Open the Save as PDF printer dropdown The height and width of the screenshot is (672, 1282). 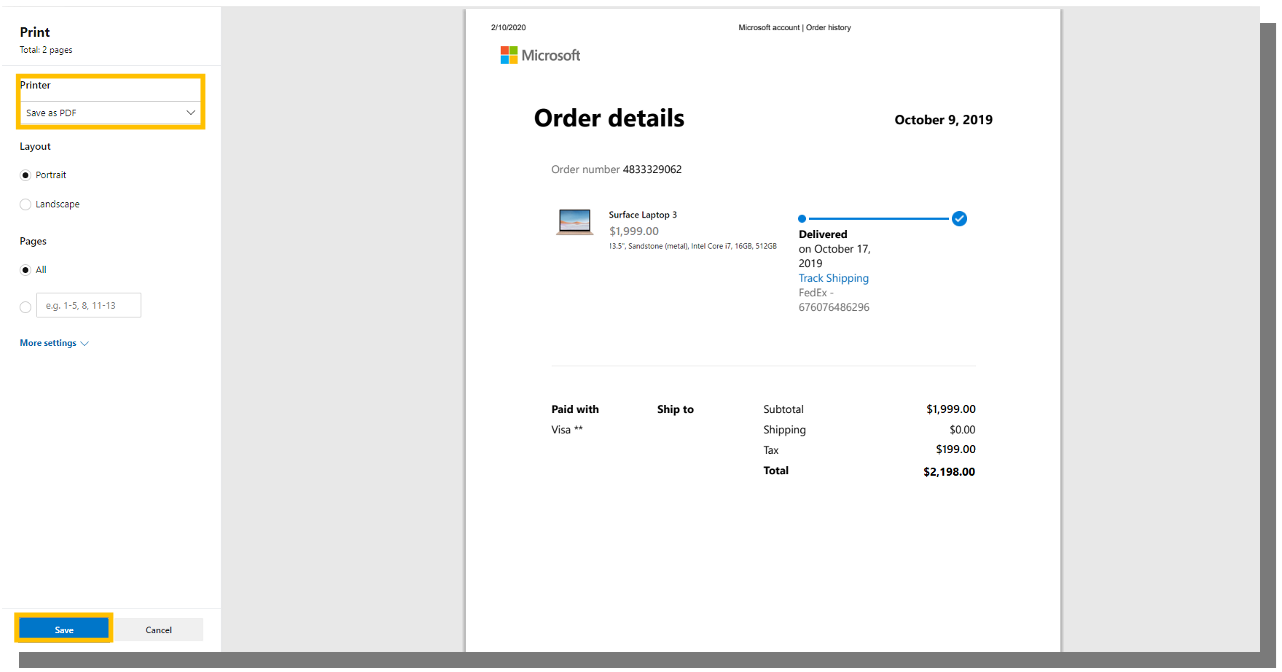click(x=110, y=113)
